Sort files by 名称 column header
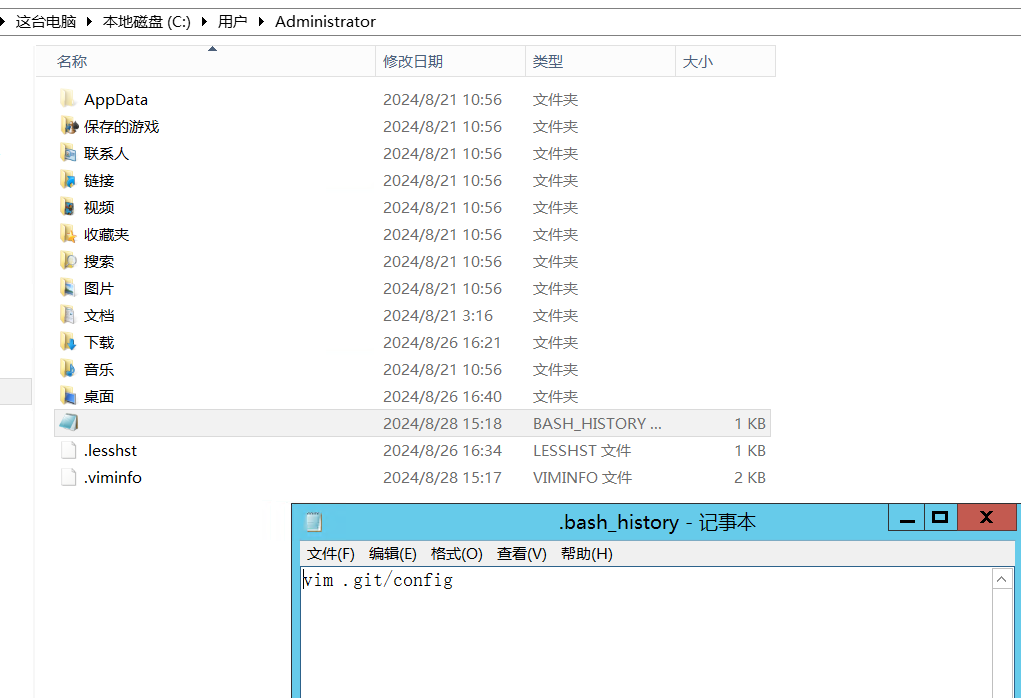The image size is (1021, 698). click(x=72, y=61)
